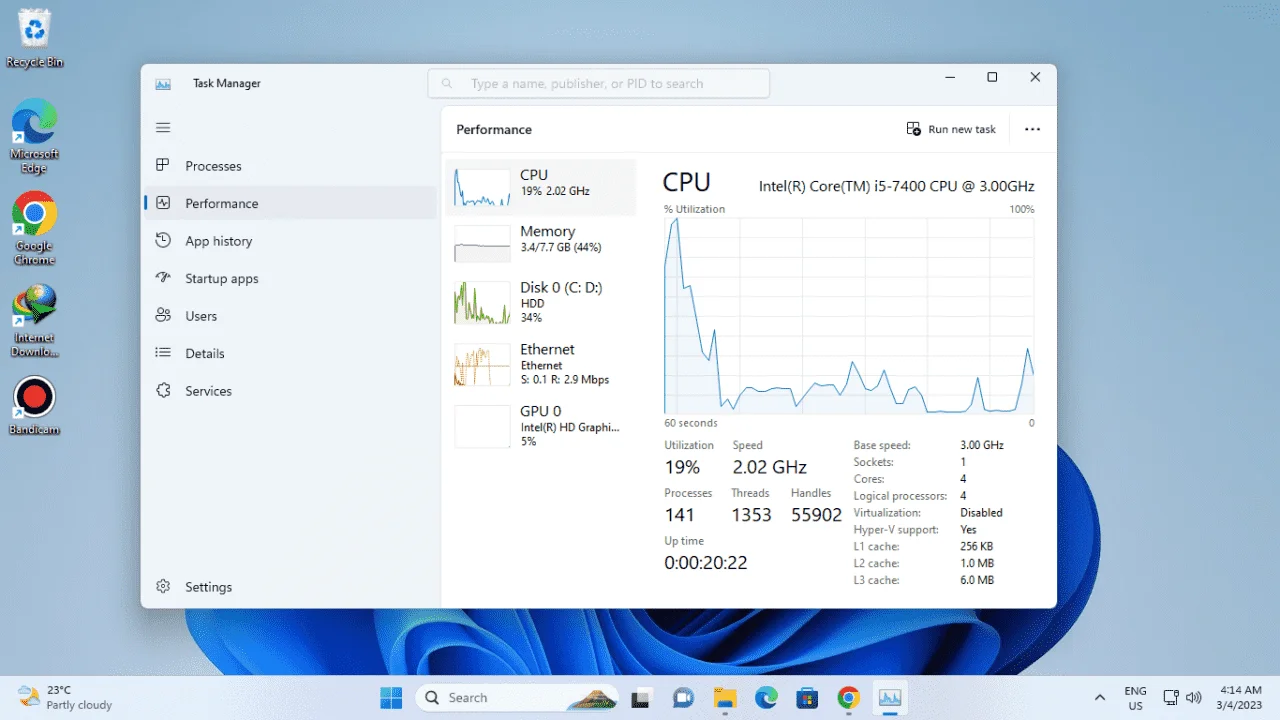Screen dimensions: 1280x720
Task: Open the Chat app on taskbar
Action: pos(683,697)
